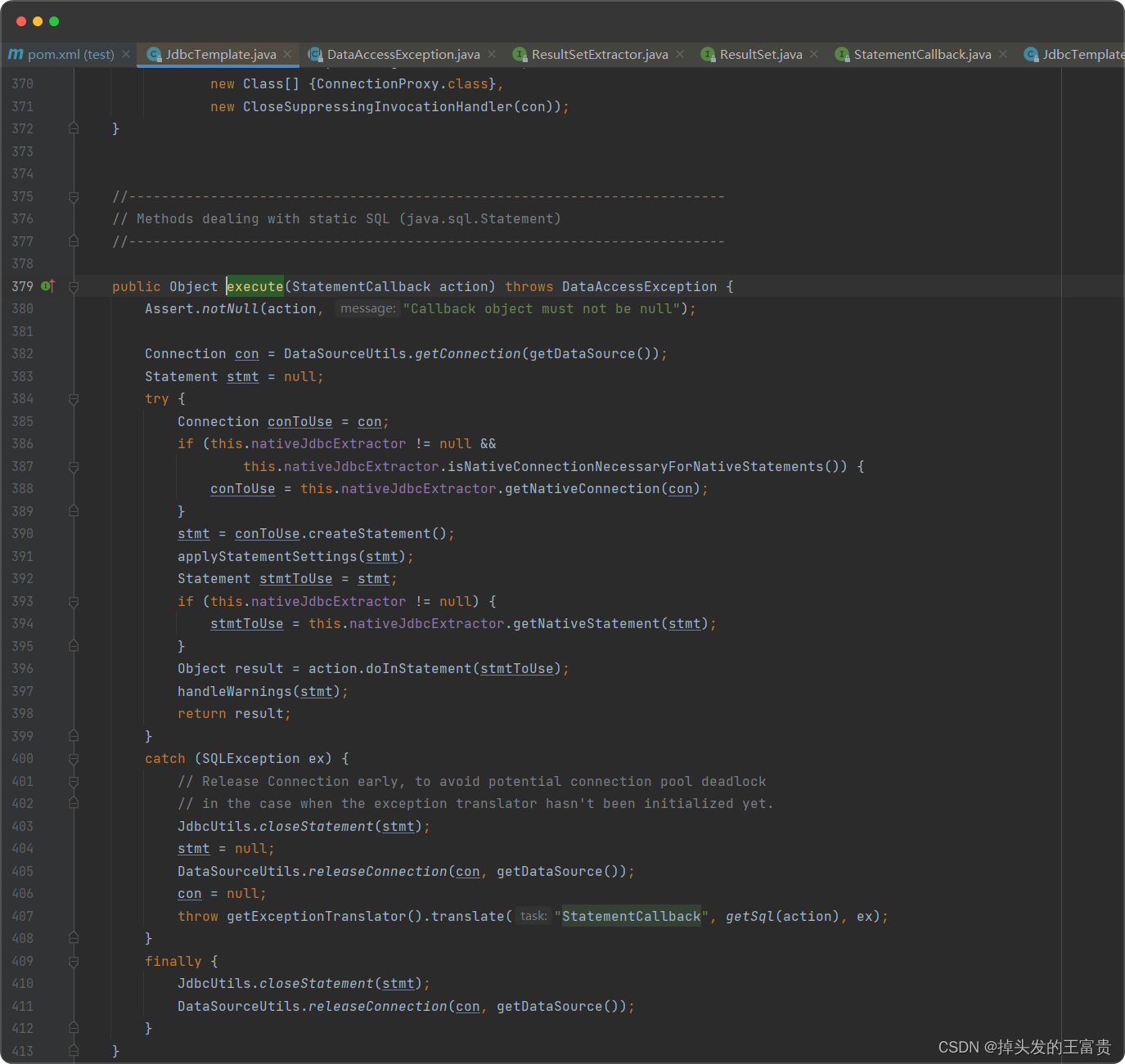Click fold end marker at line 372
Image resolution: width=1125 pixels, height=1064 pixels.
[x=74, y=128]
